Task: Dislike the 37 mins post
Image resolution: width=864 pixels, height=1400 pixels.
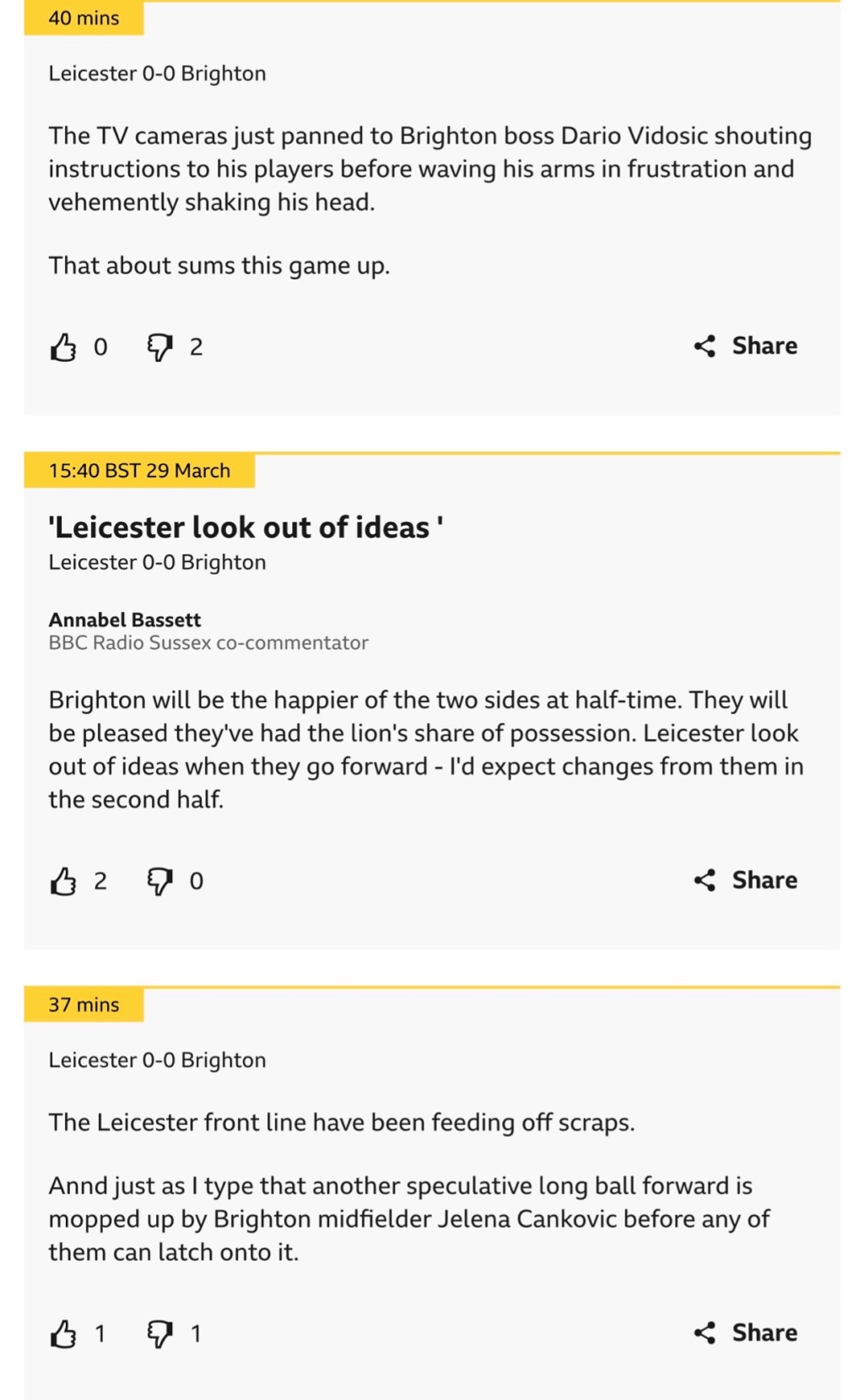Action: pyautogui.click(x=160, y=1333)
